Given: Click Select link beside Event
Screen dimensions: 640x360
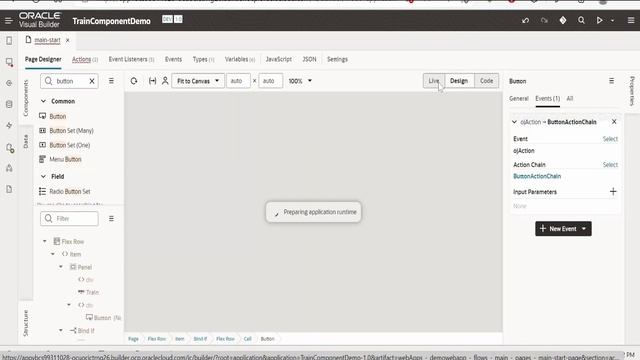Looking at the screenshot, I should tap(610, 139).
